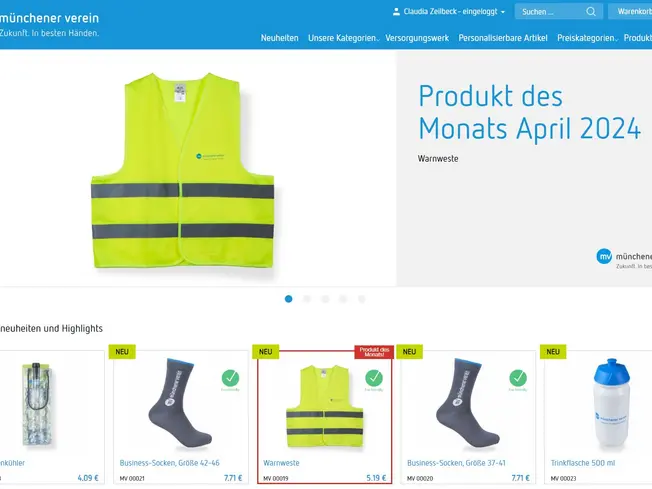Click the Warnweste caption in the banner
The image size is (652, 489).
click(x=438, y=158)
